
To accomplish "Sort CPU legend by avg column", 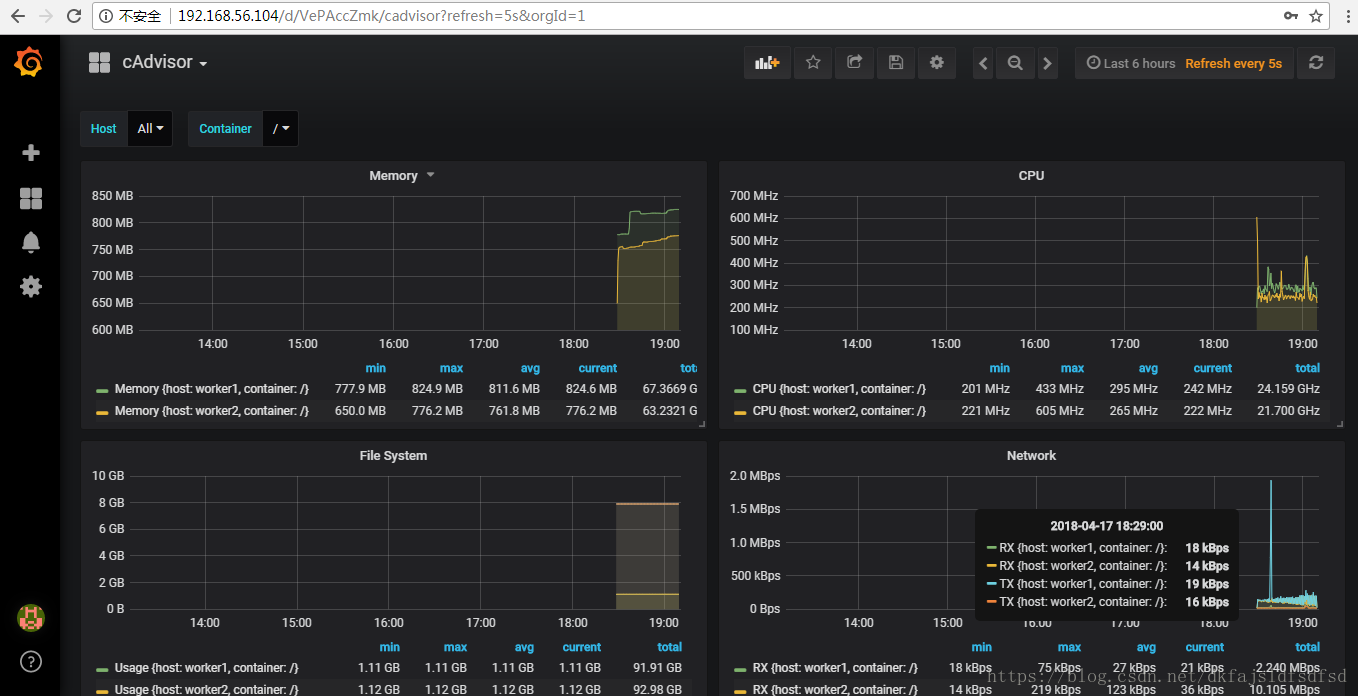I will (x=1148, y=368).
